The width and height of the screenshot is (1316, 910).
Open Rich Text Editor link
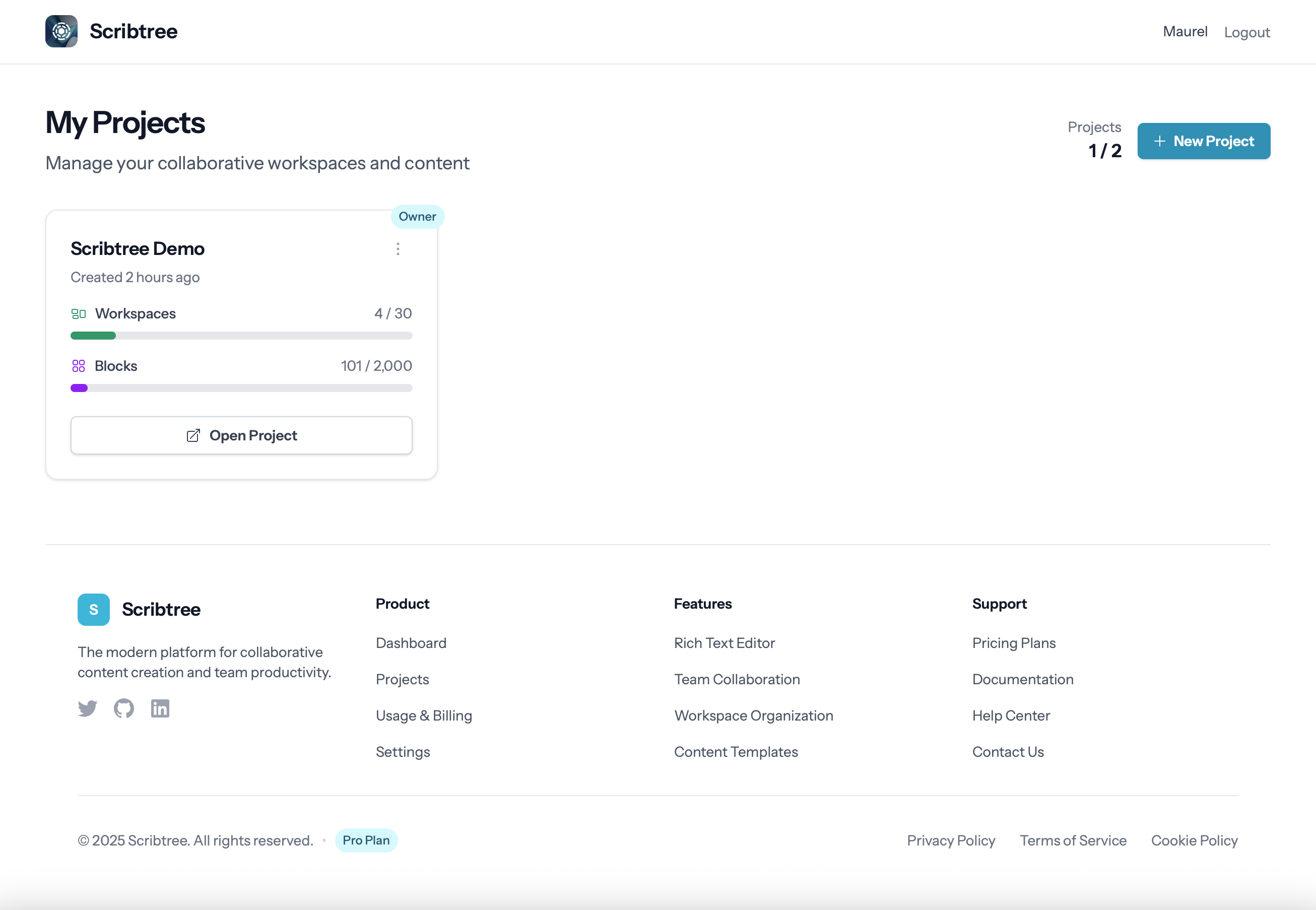click(725, 643)
